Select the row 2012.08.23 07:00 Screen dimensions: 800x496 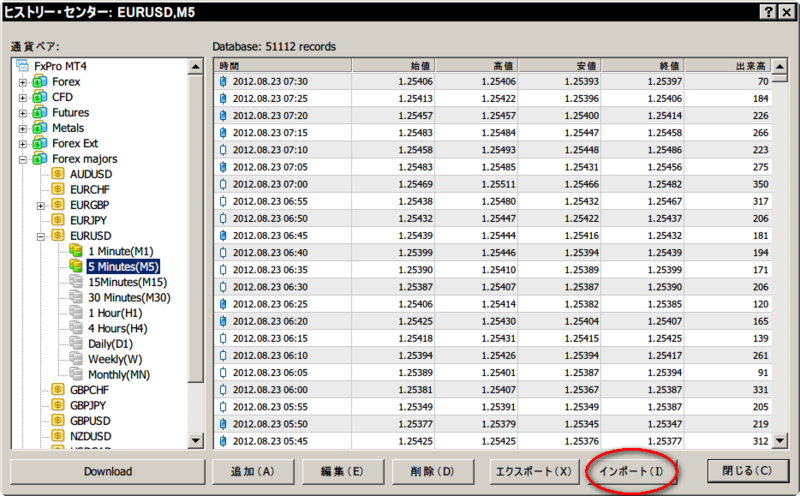coord(493,184)
